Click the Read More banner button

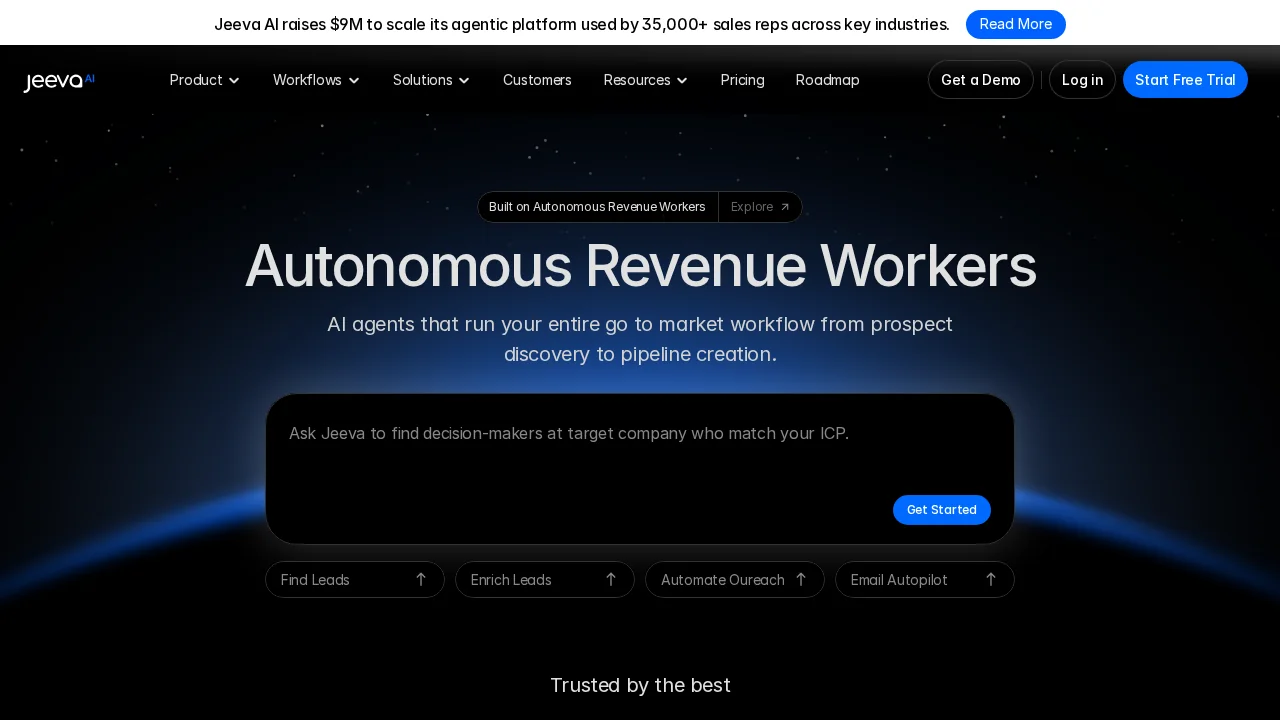point(1015,24)
